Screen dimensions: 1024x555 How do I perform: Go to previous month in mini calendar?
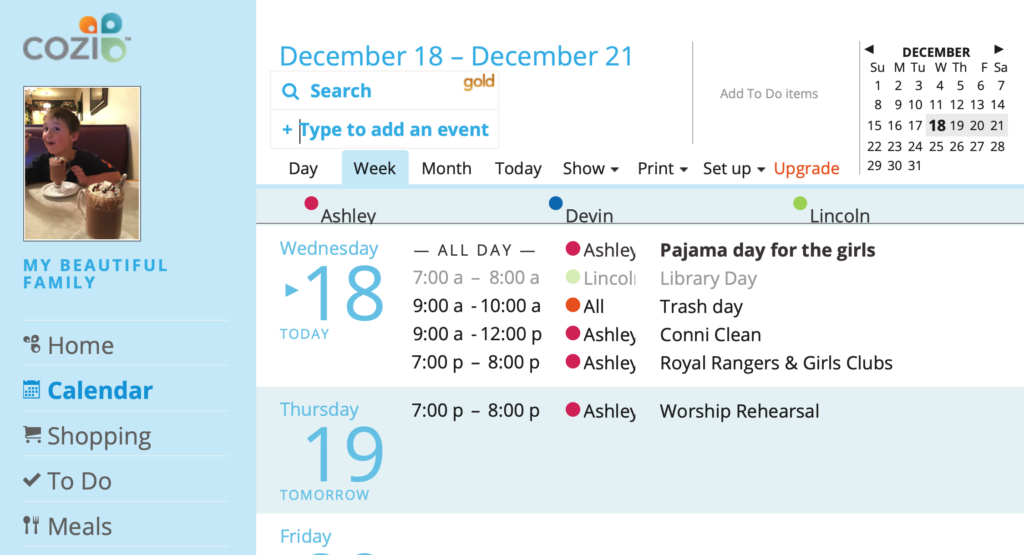coord(869,49)
